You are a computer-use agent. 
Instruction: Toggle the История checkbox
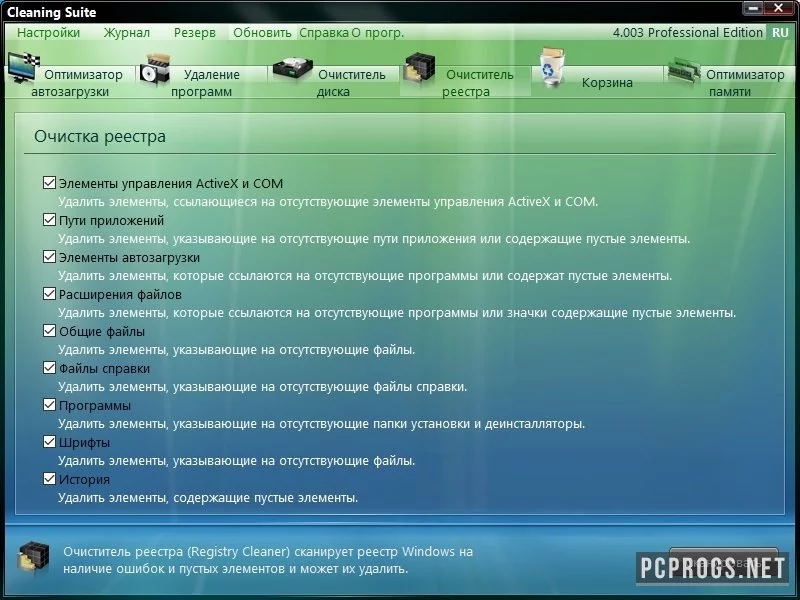[x=49, y=479]
